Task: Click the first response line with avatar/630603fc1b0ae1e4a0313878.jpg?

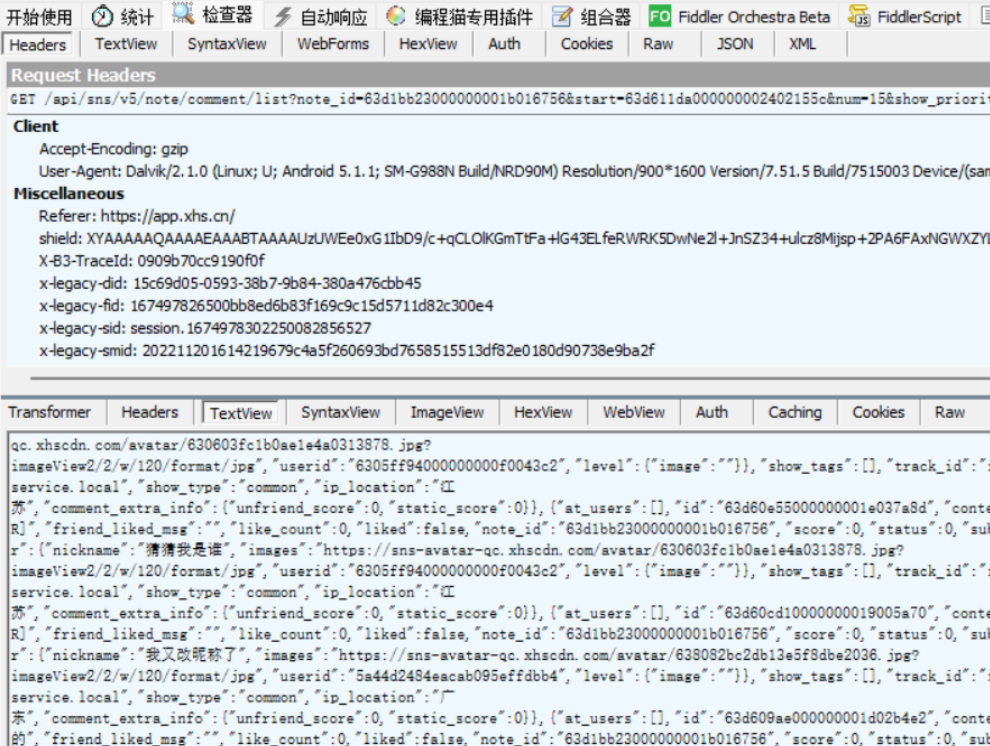Action: tap(221, 445)
